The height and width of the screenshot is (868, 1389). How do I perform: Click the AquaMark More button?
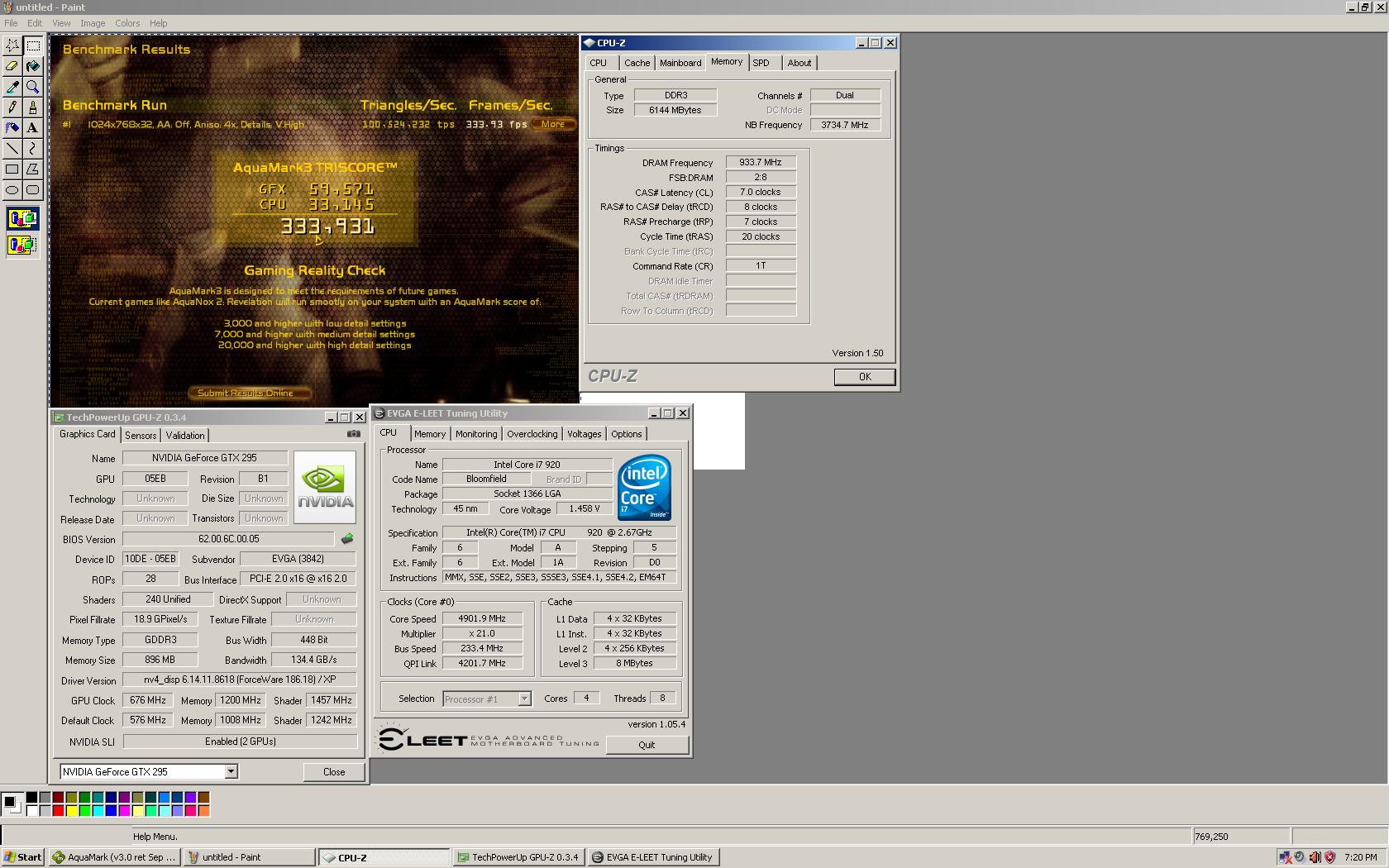pyautogui.click(x=553, y=125)
